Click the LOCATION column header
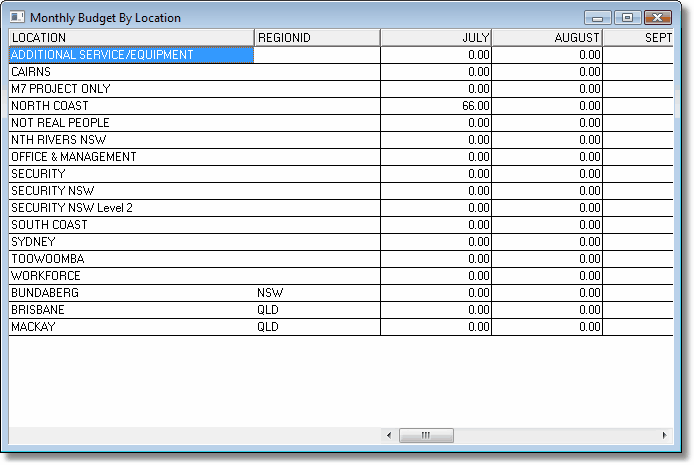 pos(131,38)
